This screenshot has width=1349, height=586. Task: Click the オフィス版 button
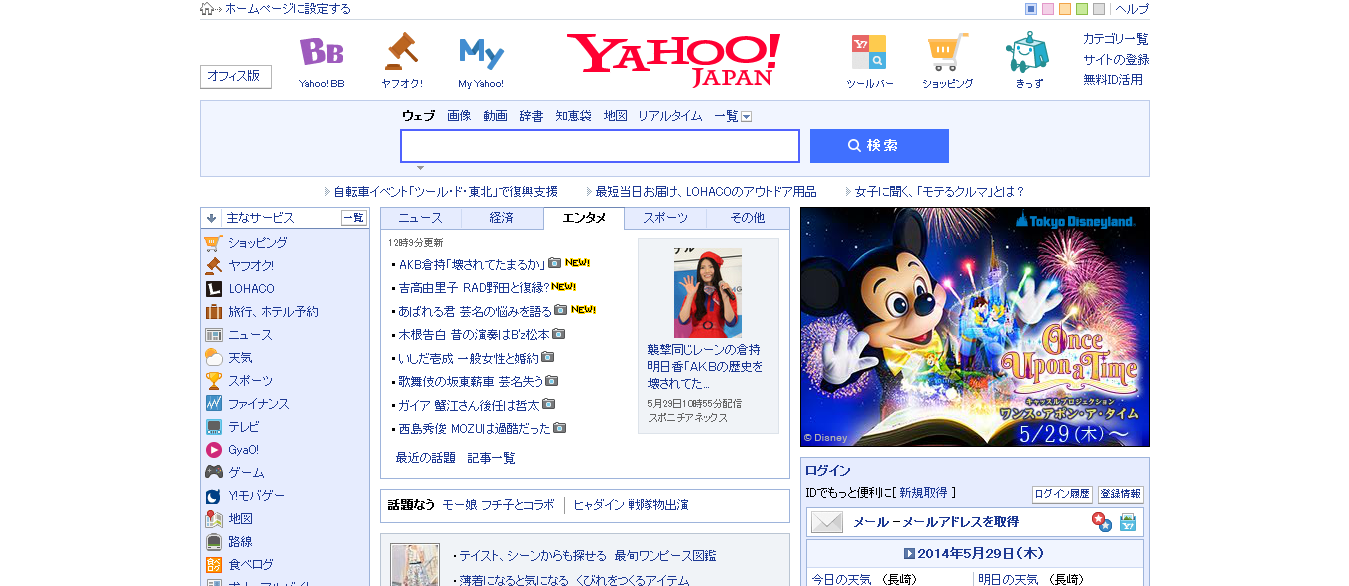(236, 77)
